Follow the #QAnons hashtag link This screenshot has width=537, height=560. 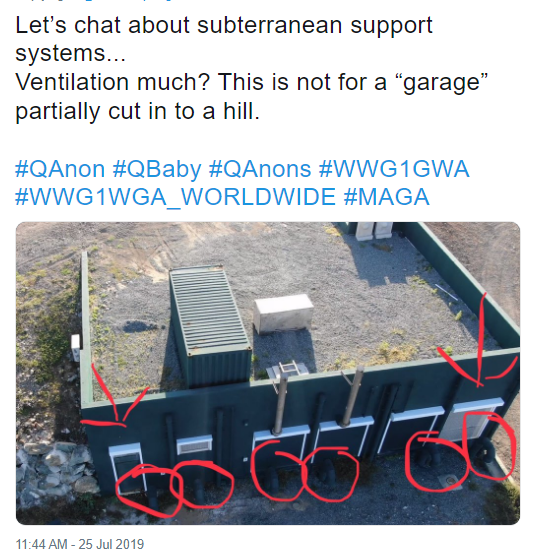(x=260, y=169)
